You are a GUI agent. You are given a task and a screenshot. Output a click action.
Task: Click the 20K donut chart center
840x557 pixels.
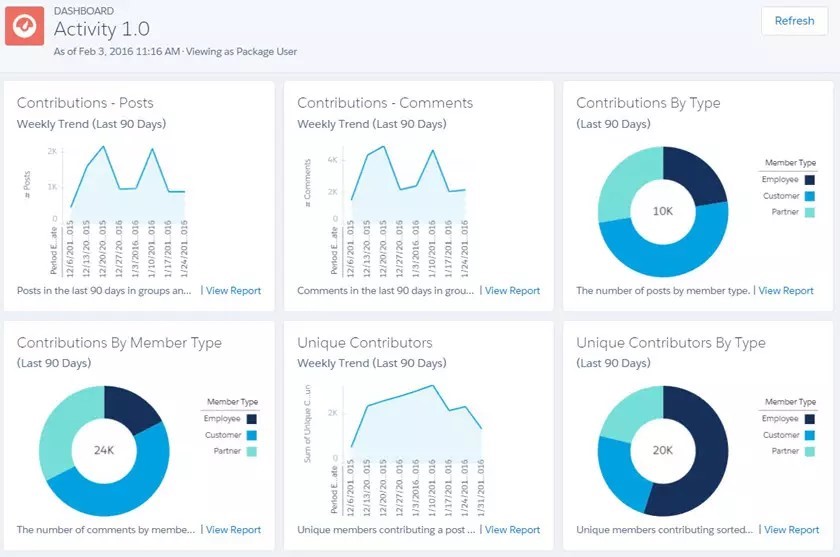[x=662, y=450]
